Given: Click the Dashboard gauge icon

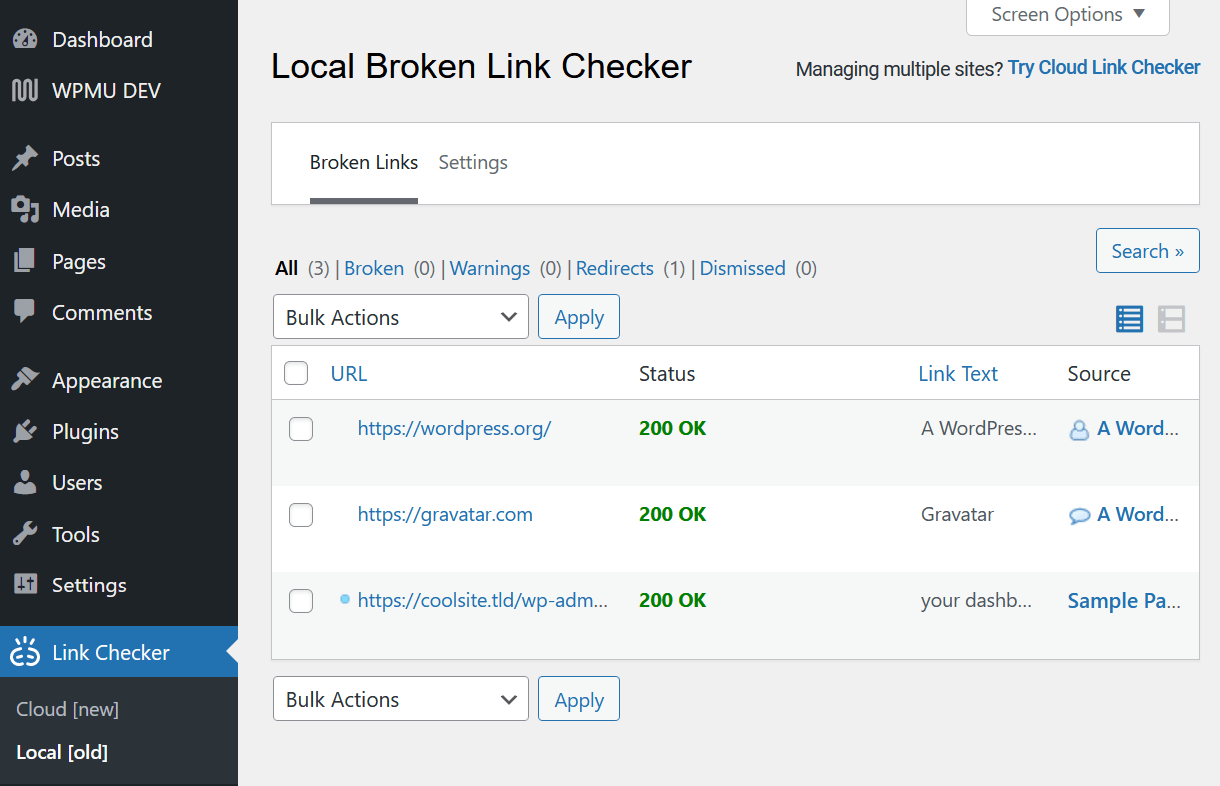Looking at the screenshot, I should coord(24,40).
